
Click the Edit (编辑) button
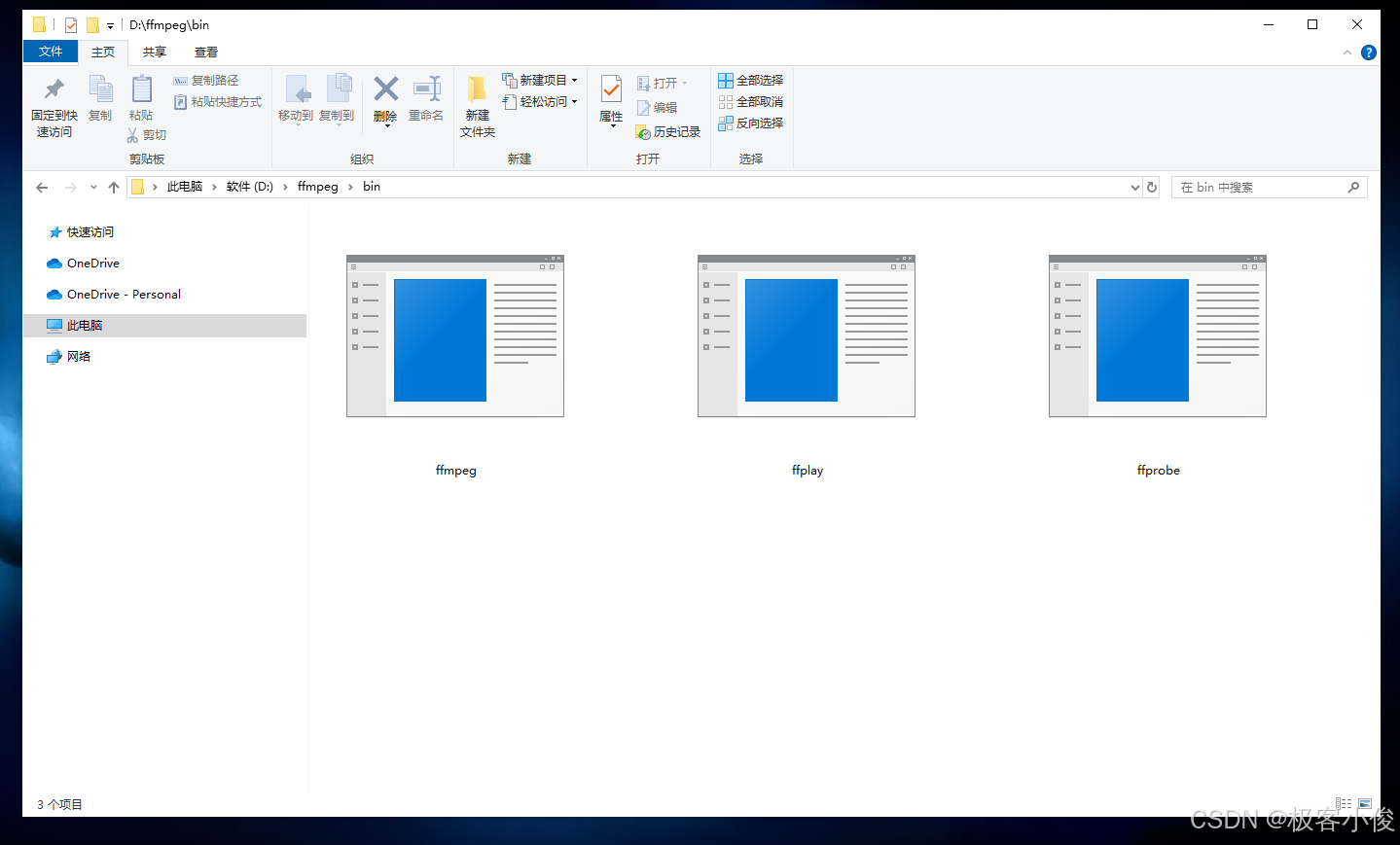tap(657, 108)
